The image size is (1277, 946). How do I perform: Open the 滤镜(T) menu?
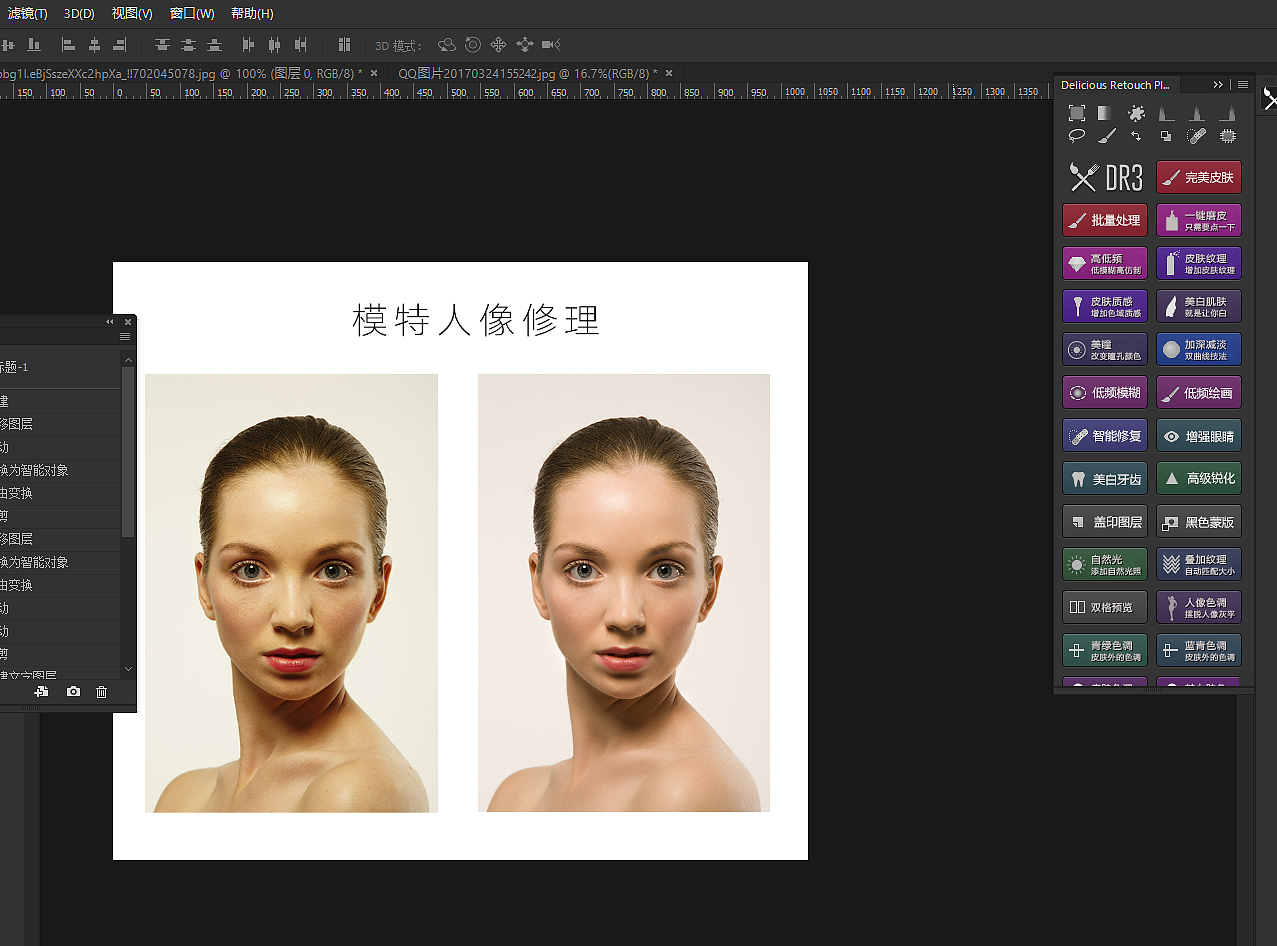point(27,14)
